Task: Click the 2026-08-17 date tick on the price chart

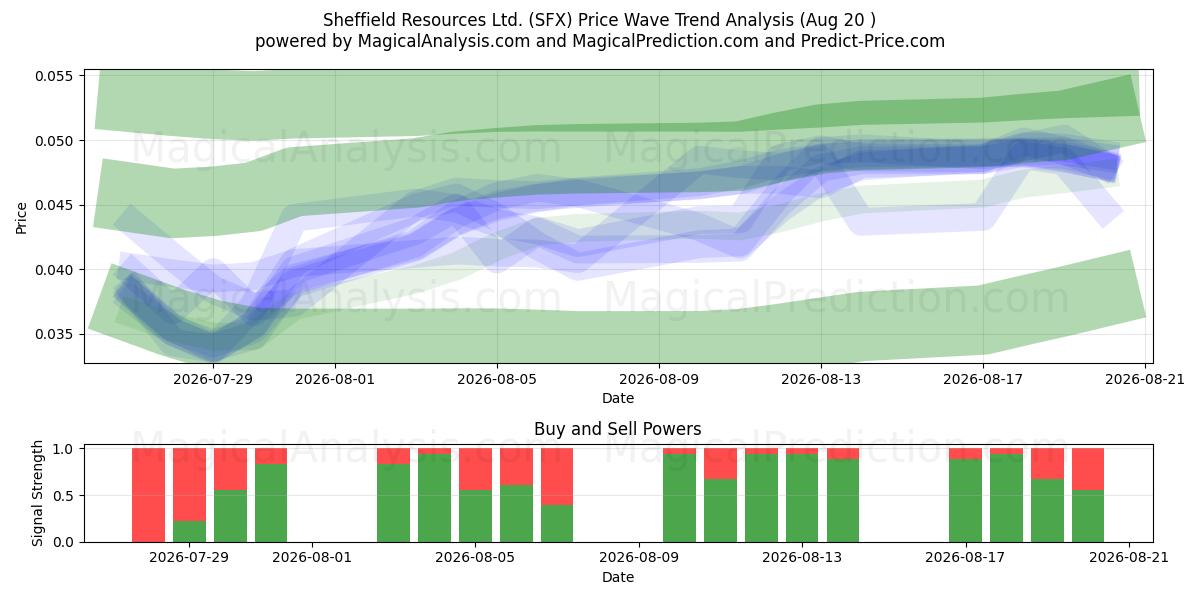Action: (983, 379)
